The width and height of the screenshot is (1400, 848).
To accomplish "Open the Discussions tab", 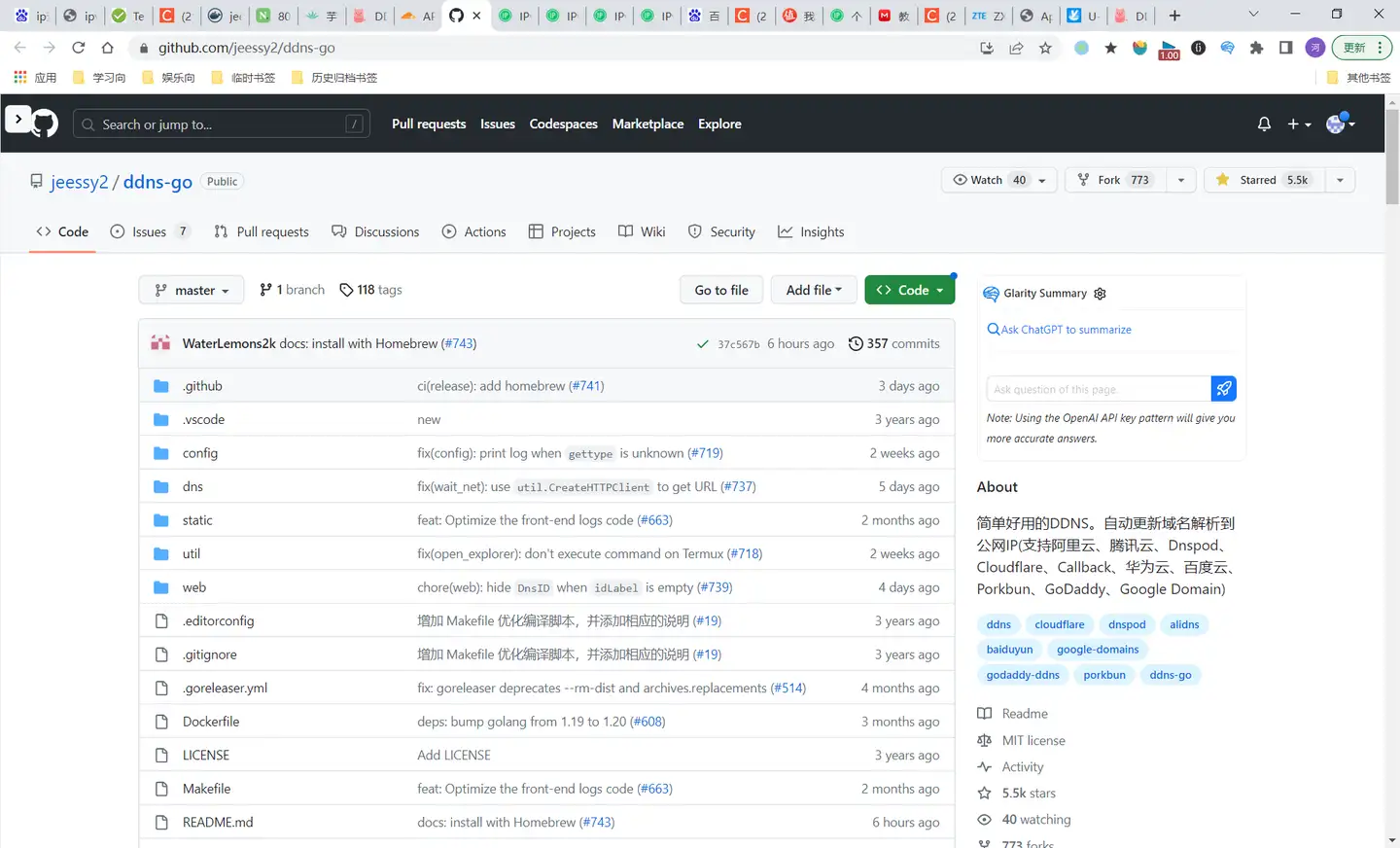I will tap(375, 231).
